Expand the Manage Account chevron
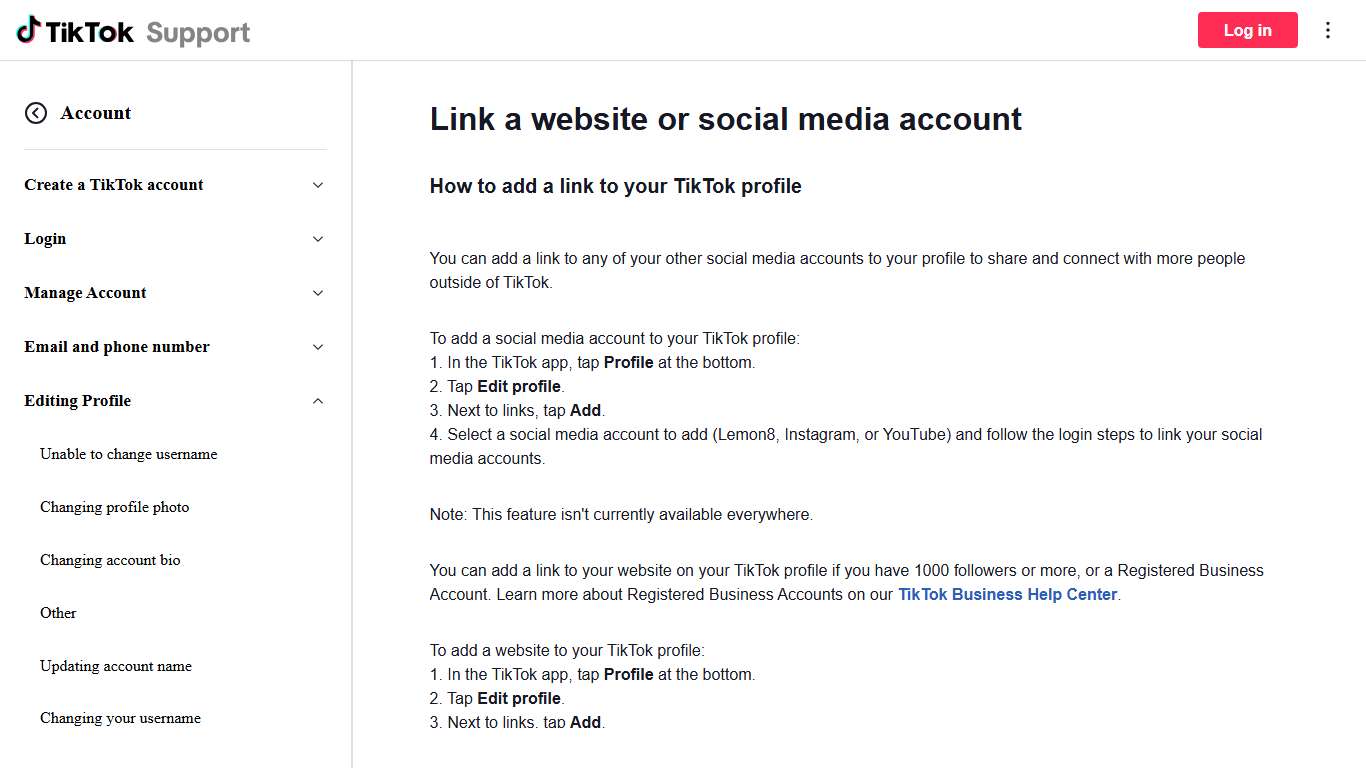Screen dimensions: 1366x768 [x=318, y=293]
